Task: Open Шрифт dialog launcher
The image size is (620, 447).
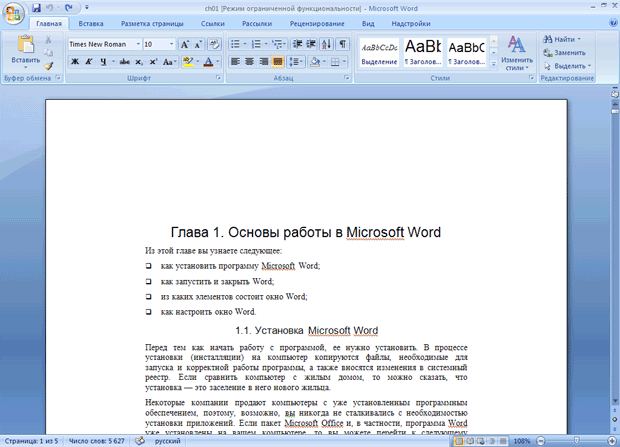Action: pos(218,78)
